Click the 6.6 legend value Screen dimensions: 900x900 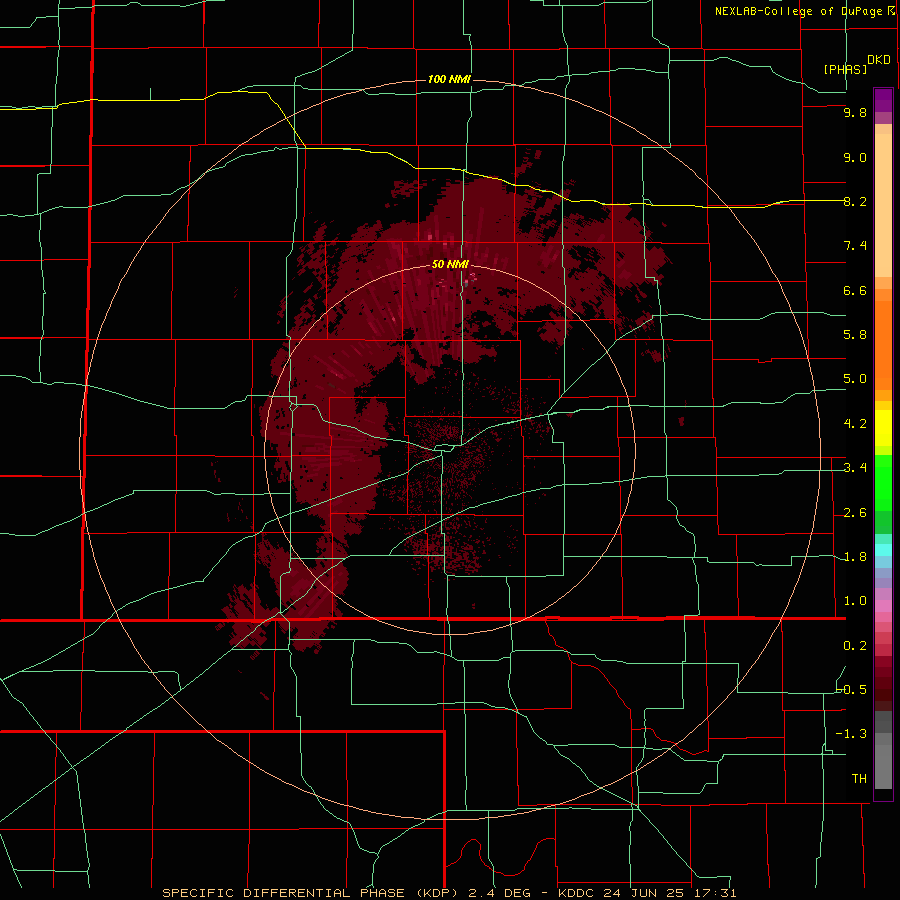[855, 290]
